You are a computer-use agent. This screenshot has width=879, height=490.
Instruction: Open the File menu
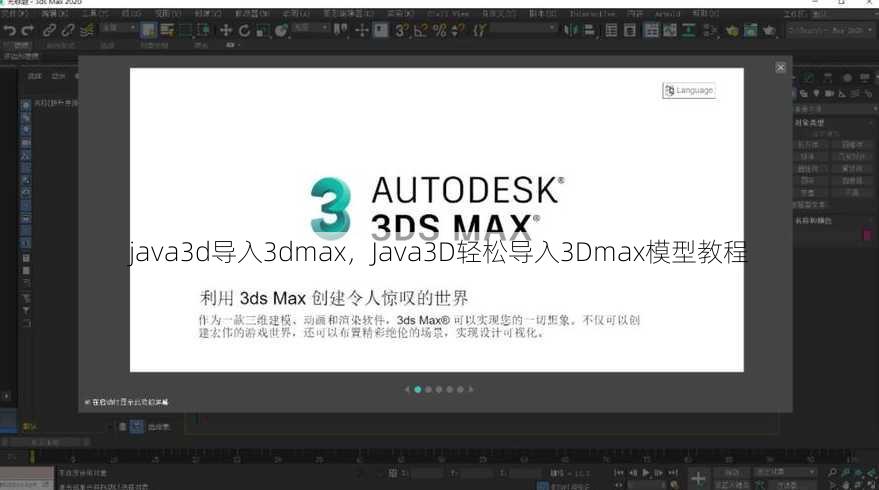pyautogui.click(x=15, y=12)
